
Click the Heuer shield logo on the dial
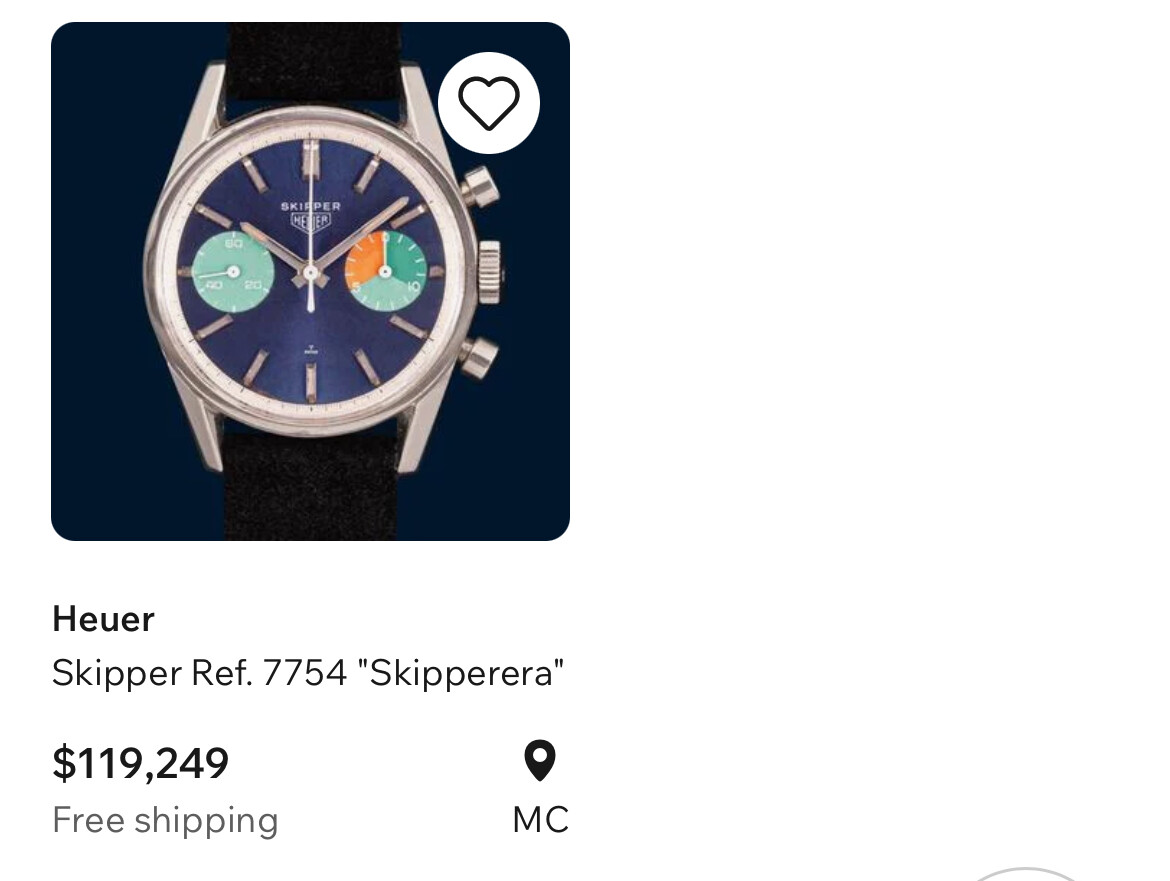coord(310,222)
